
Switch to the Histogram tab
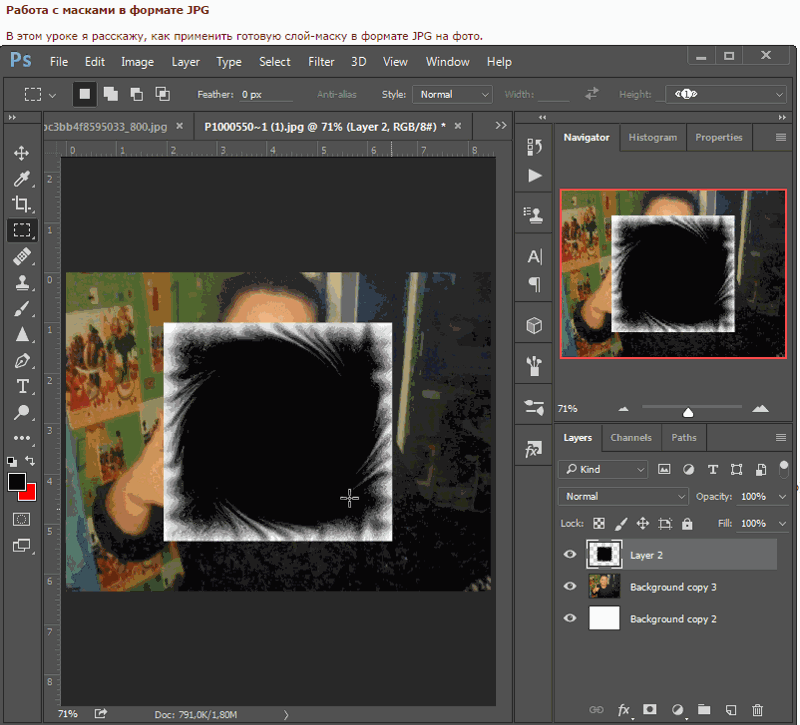653,137
